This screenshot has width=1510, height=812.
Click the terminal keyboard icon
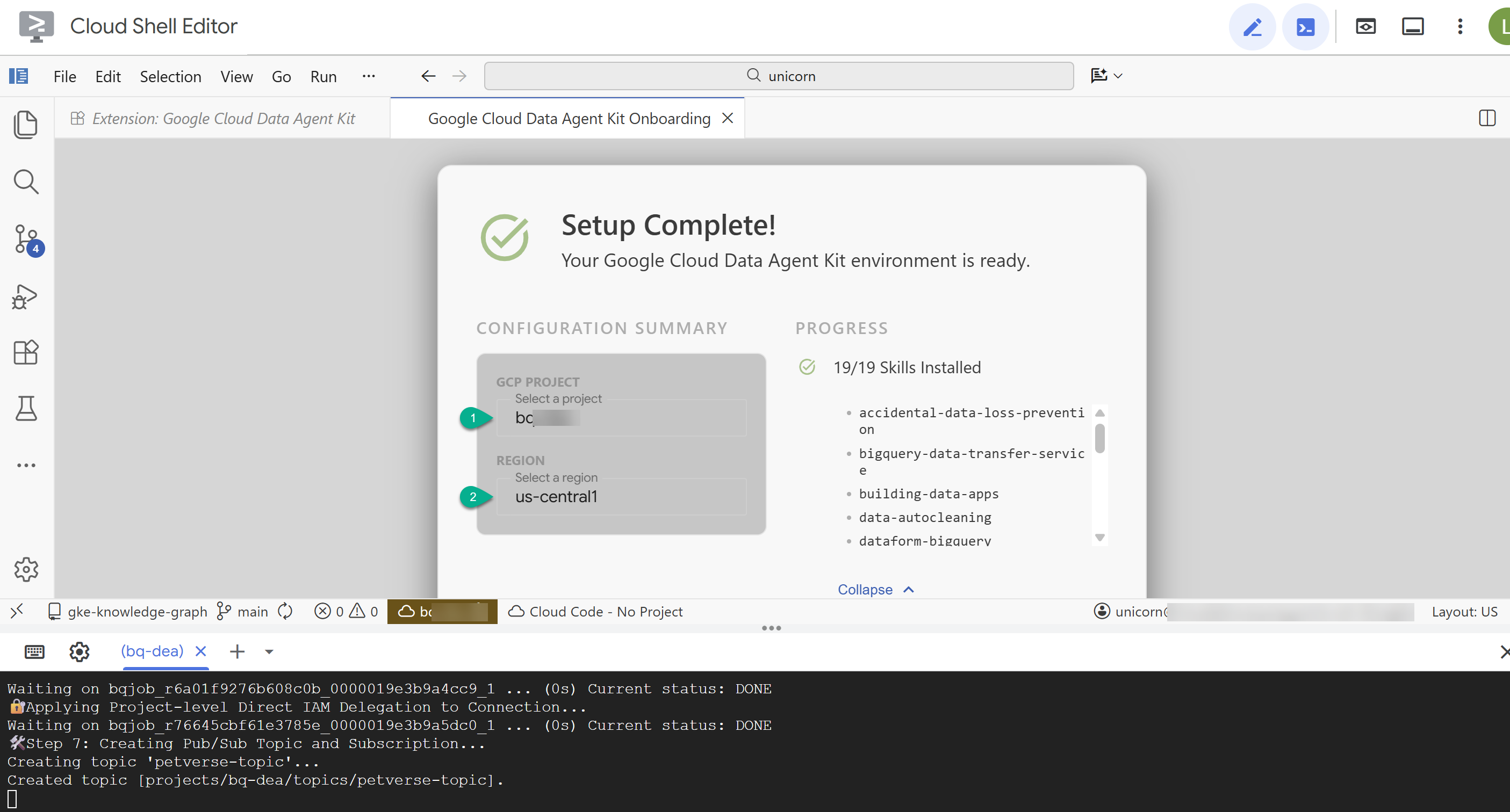click(34, 651)
